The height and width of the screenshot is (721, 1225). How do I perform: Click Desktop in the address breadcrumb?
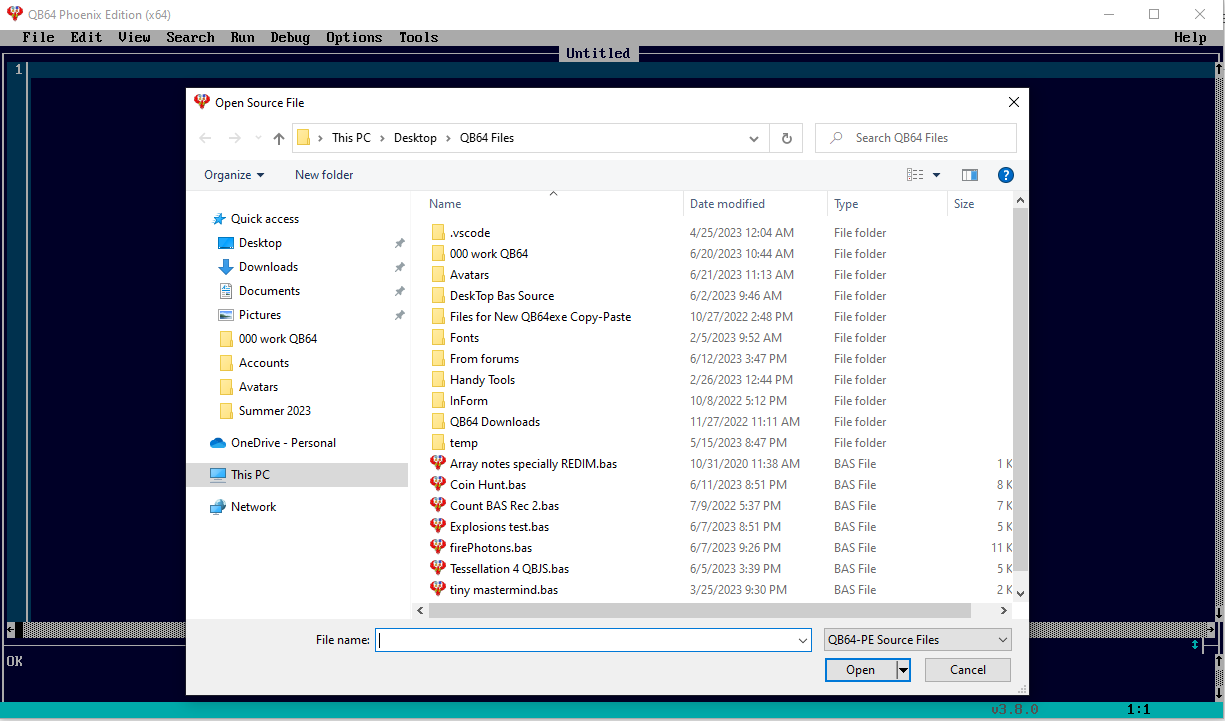[415, 138]
